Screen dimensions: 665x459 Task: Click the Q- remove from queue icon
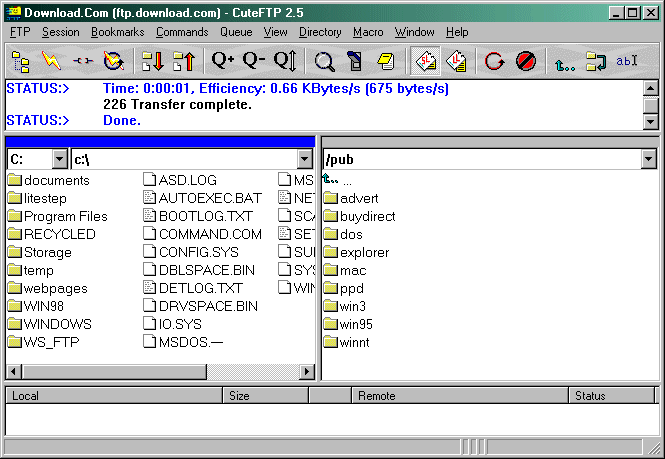254,62
